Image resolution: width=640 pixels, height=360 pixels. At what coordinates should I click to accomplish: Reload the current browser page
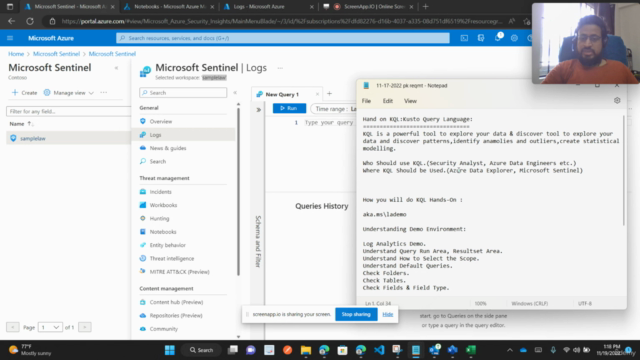coord(30,21)
